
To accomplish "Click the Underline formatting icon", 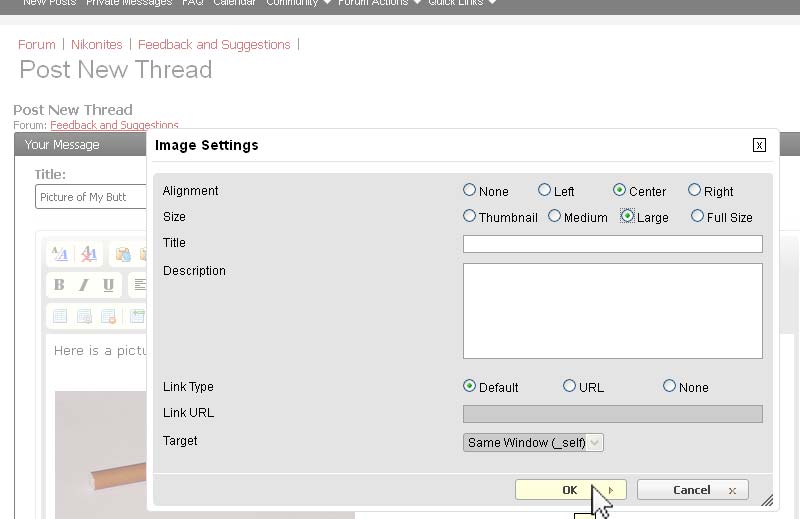I will [x=108, y=285].
